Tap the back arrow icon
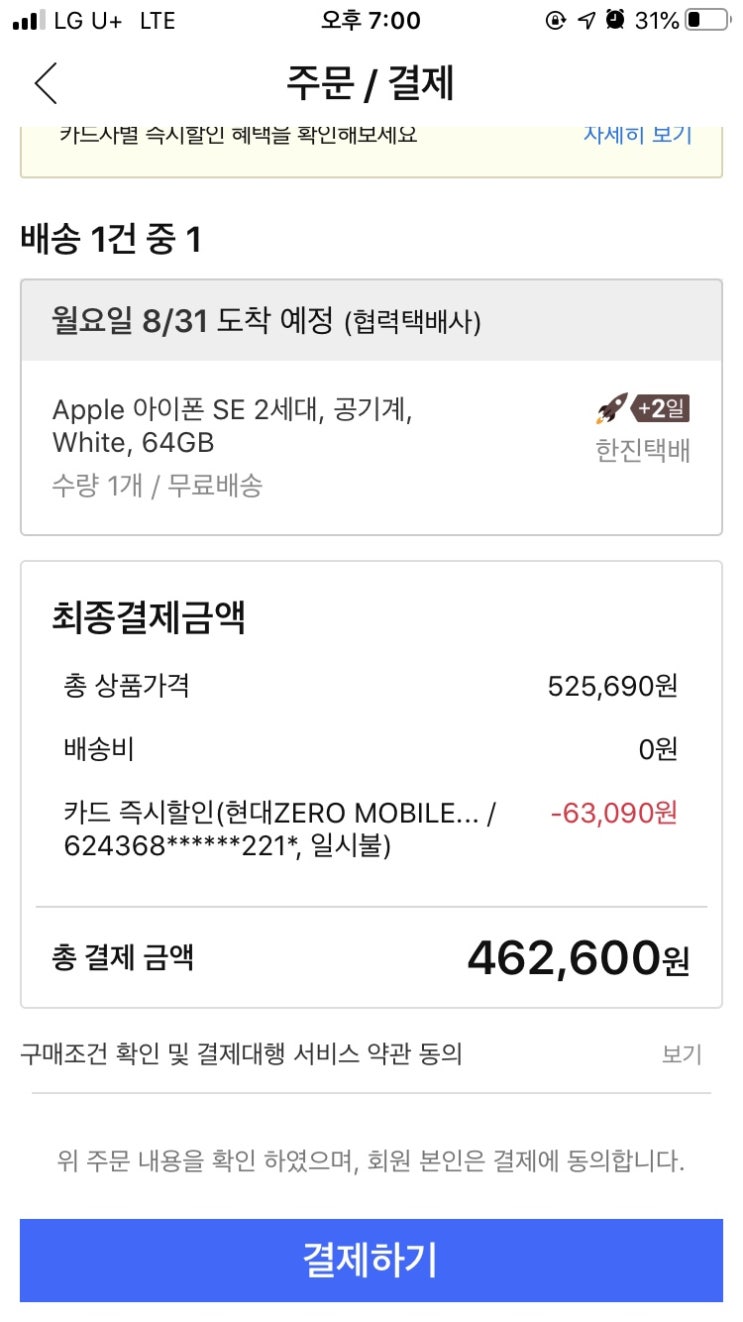 coord(46,83)
